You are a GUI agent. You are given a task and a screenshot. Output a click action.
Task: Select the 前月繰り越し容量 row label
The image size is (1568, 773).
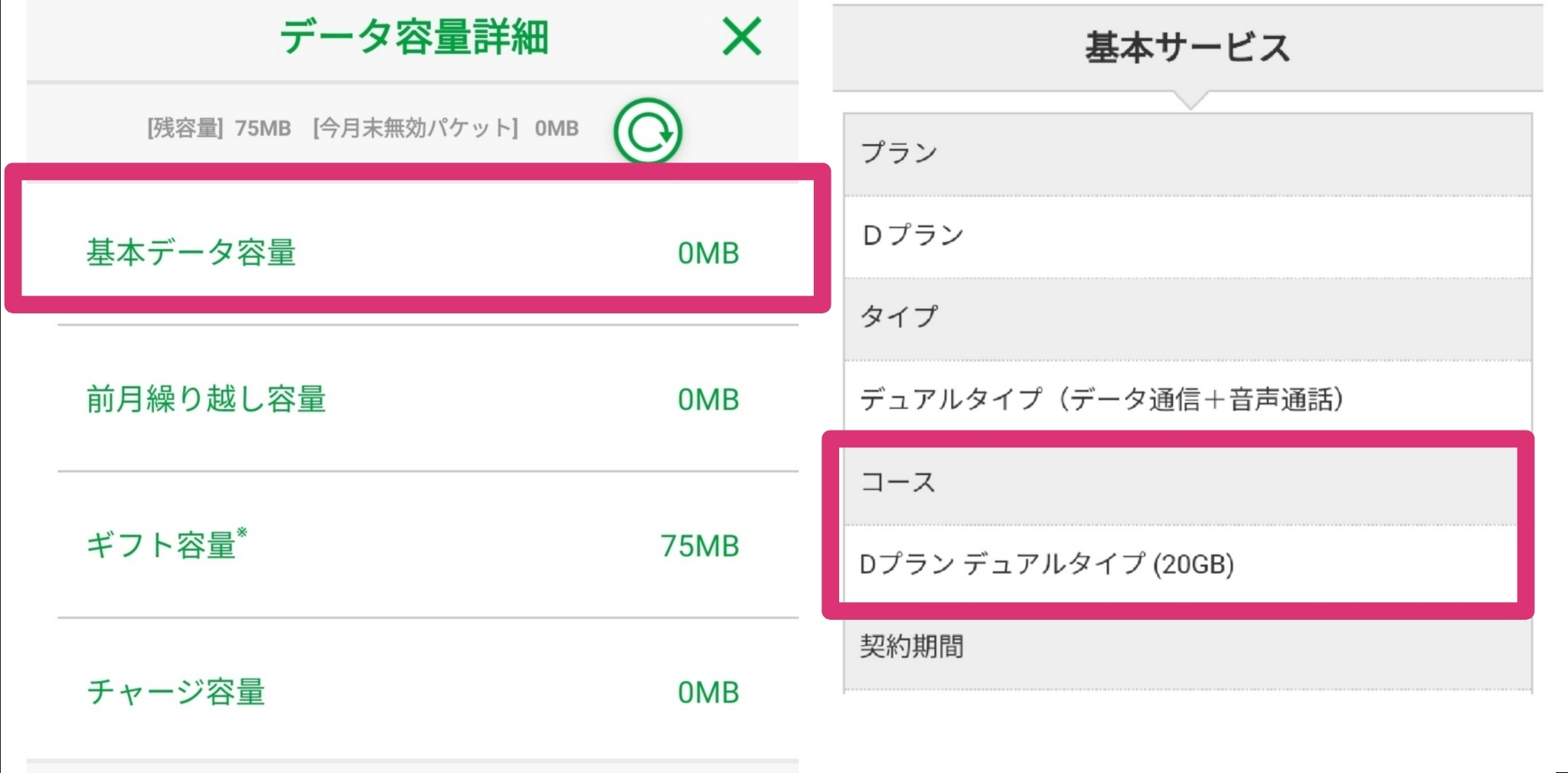click(x=206, y=399)
